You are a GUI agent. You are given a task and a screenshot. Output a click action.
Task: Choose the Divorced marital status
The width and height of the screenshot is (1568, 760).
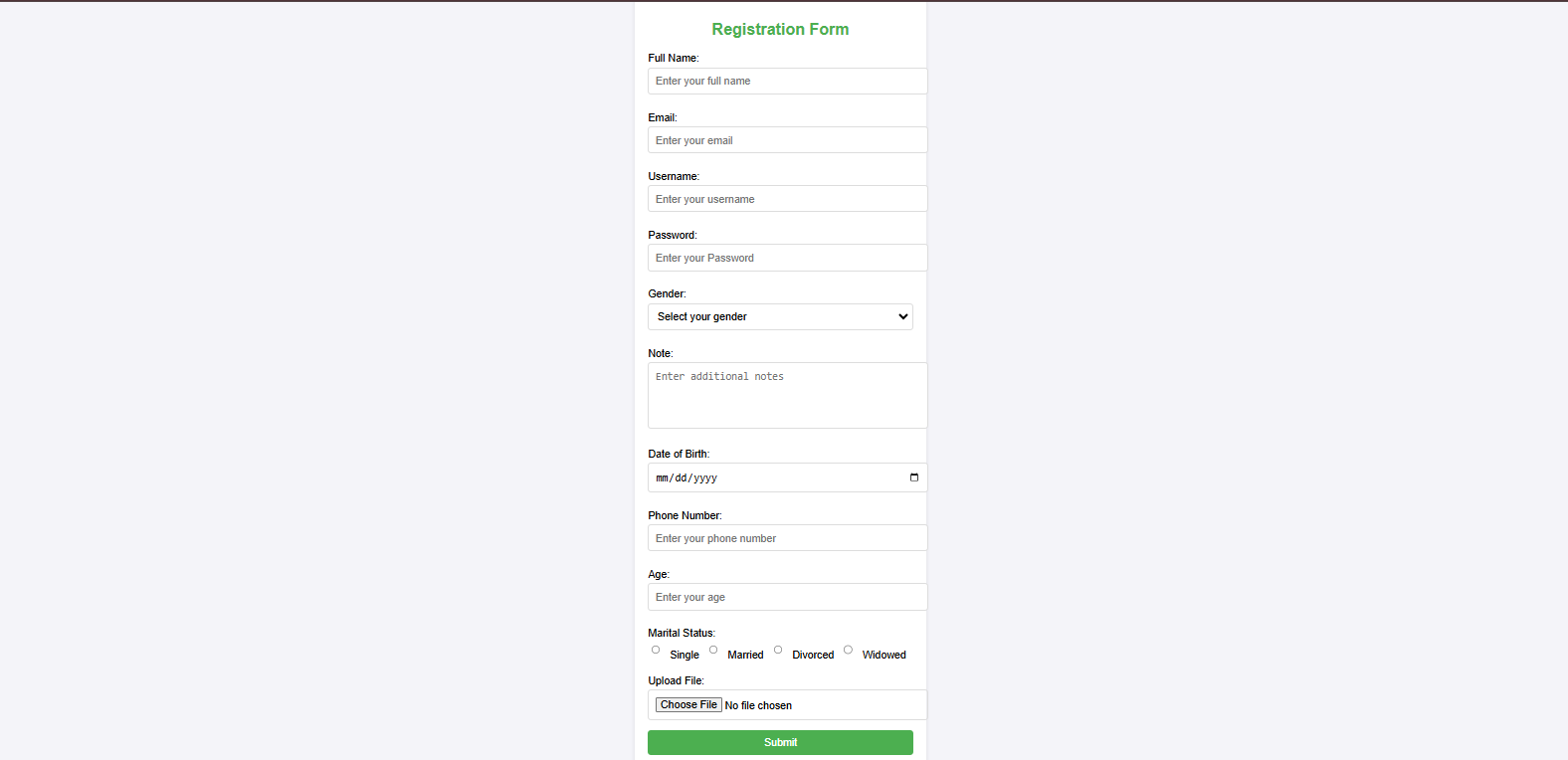click(778, 650)
